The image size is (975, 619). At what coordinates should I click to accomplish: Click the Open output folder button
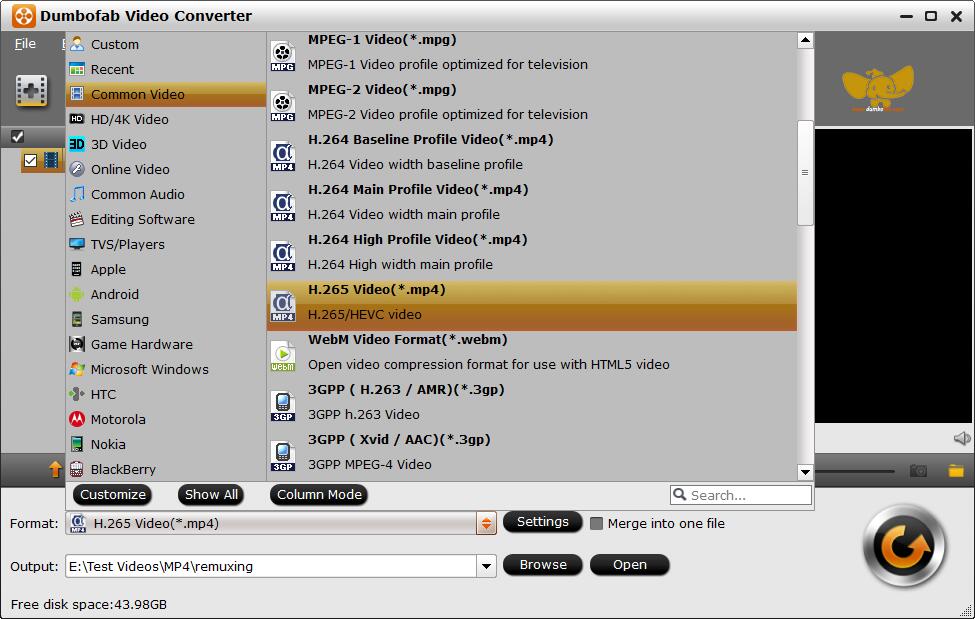(x=629, y=564)
